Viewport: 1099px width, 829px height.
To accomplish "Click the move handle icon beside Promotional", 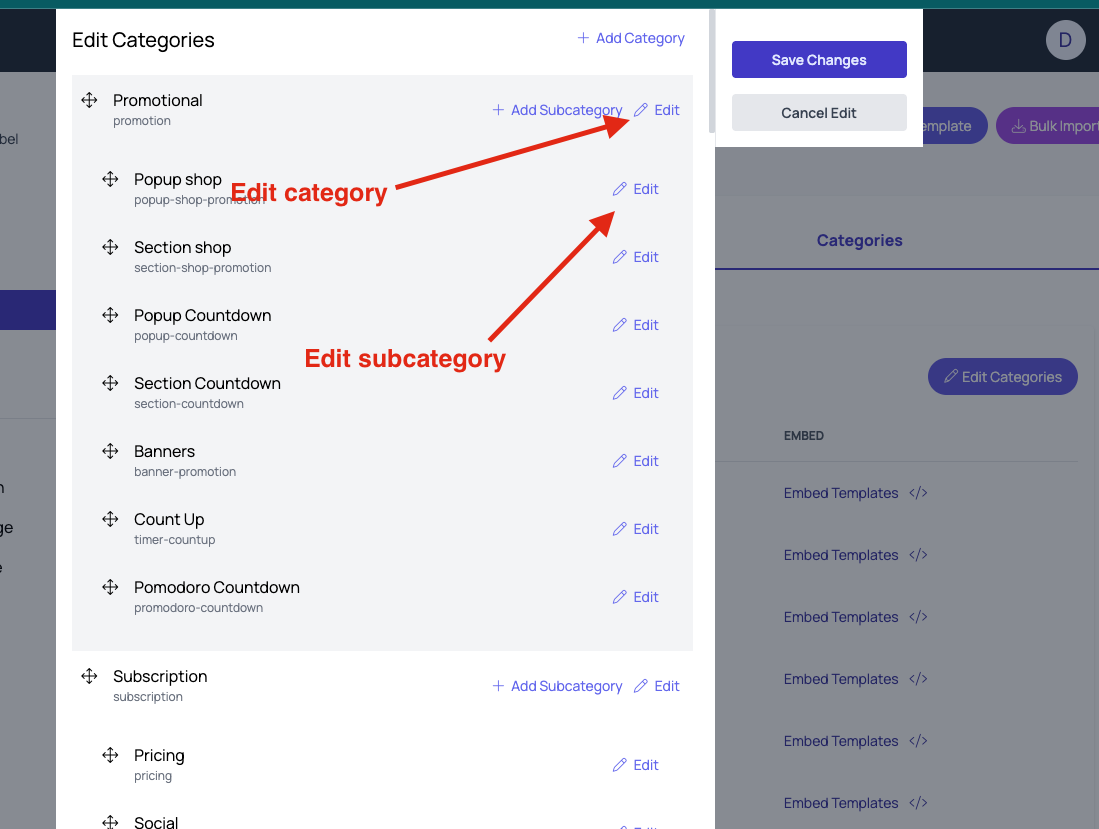I will 89,100.
